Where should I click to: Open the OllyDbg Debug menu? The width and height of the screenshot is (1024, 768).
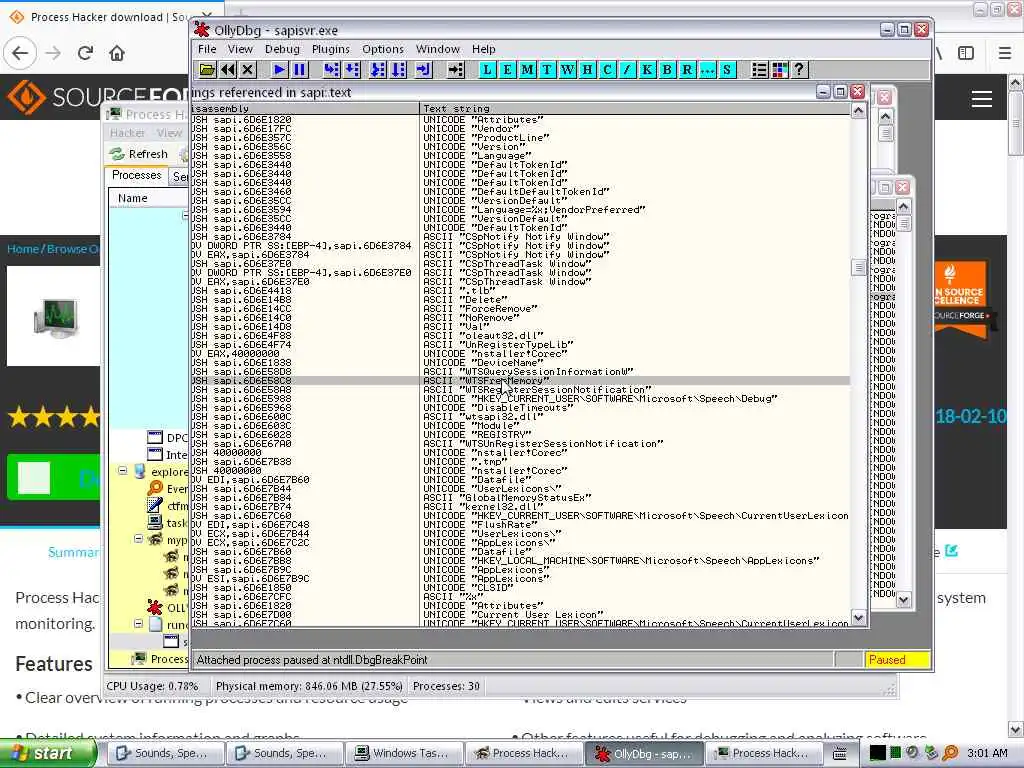(x=282, y=49)
